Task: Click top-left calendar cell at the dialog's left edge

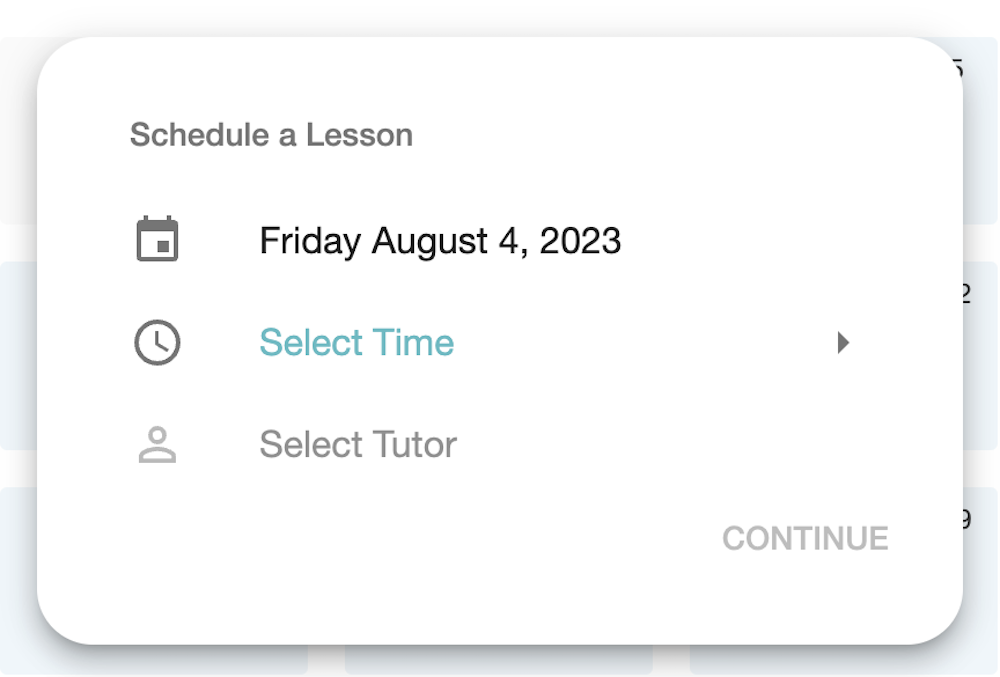Action: (x=18, y=130)
